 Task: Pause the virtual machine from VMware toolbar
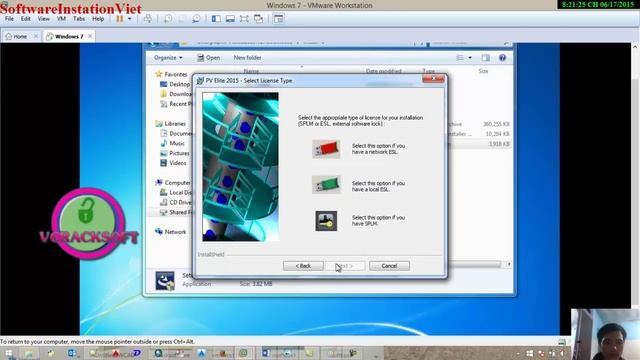(120, 19)
